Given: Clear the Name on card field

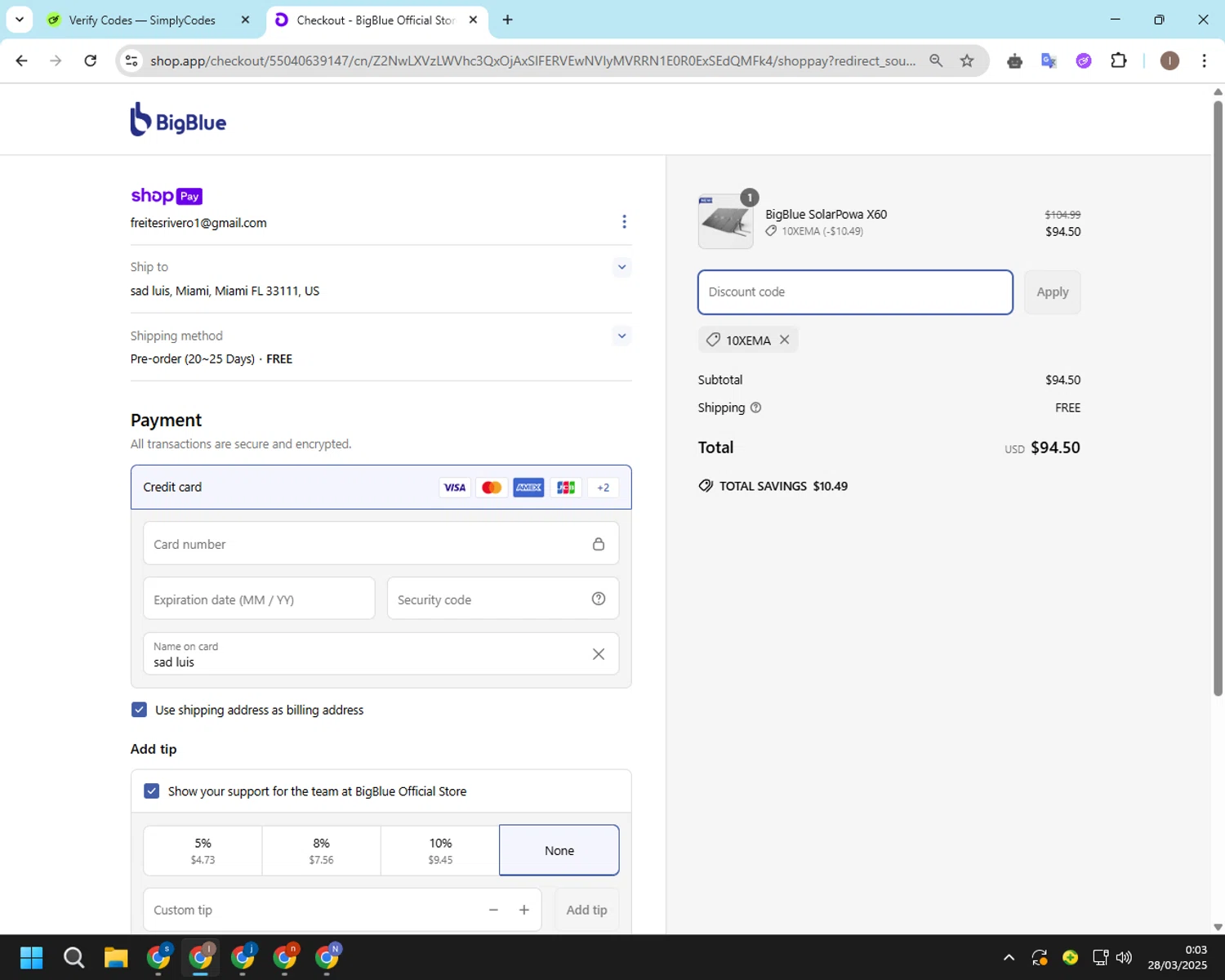Looking at the screenshot, I should coord(599,654).
